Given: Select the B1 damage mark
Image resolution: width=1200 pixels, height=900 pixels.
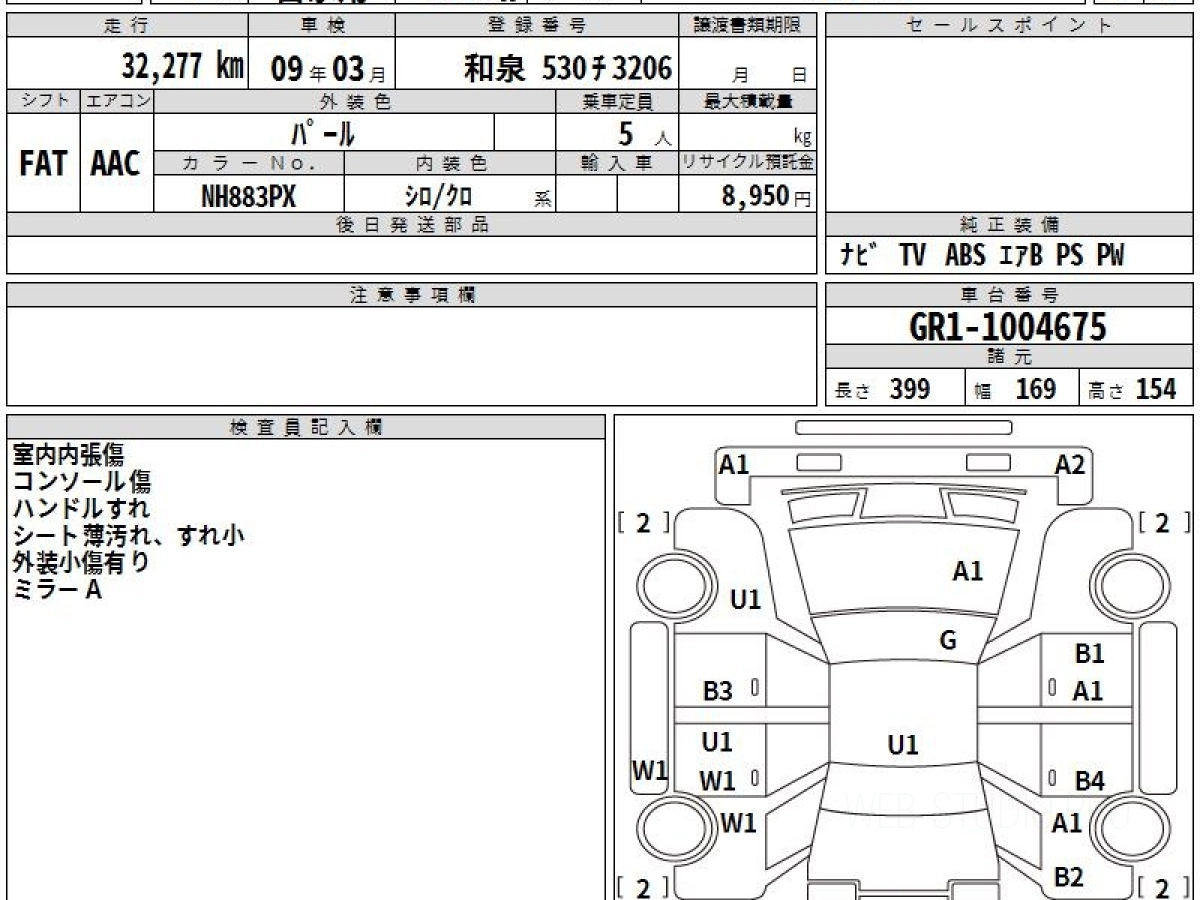Looking at the screenshot, I should click(1089, 654).
